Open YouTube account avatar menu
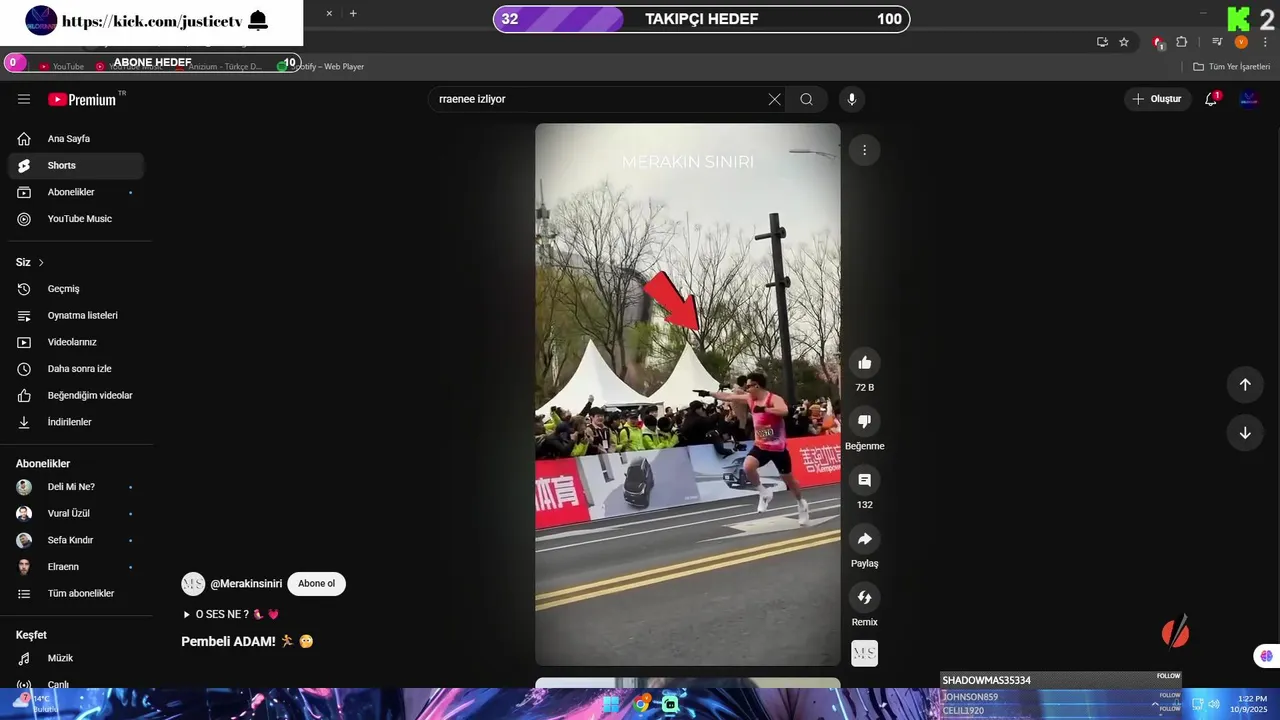This screenshot has height=720, width=1280. click(x=1249, y=99)
